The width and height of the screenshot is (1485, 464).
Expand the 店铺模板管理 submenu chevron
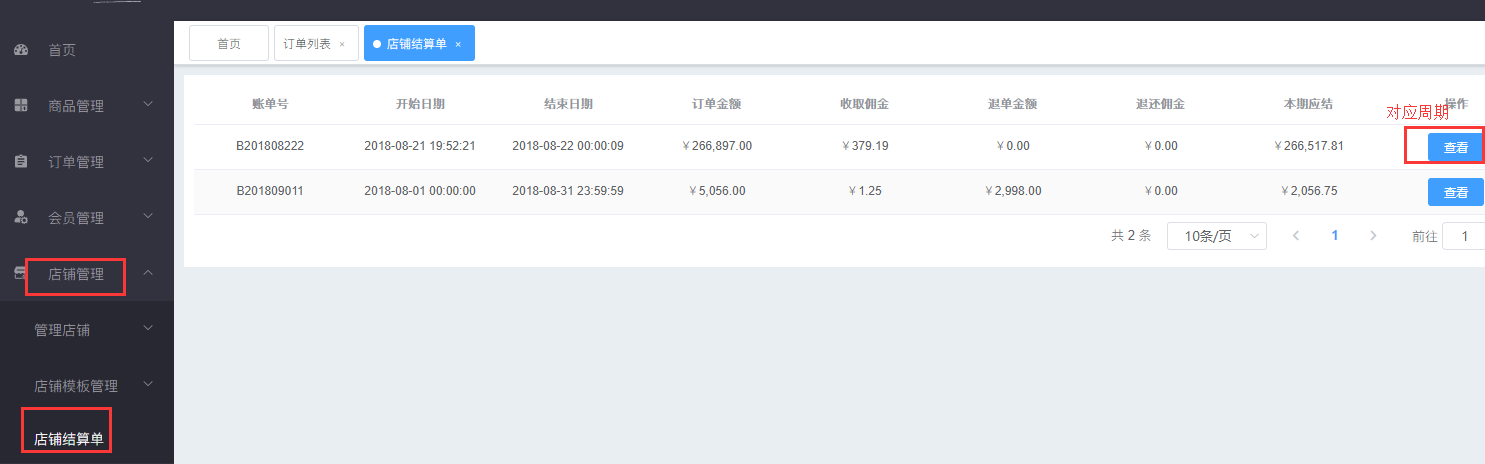click(148, 384)
